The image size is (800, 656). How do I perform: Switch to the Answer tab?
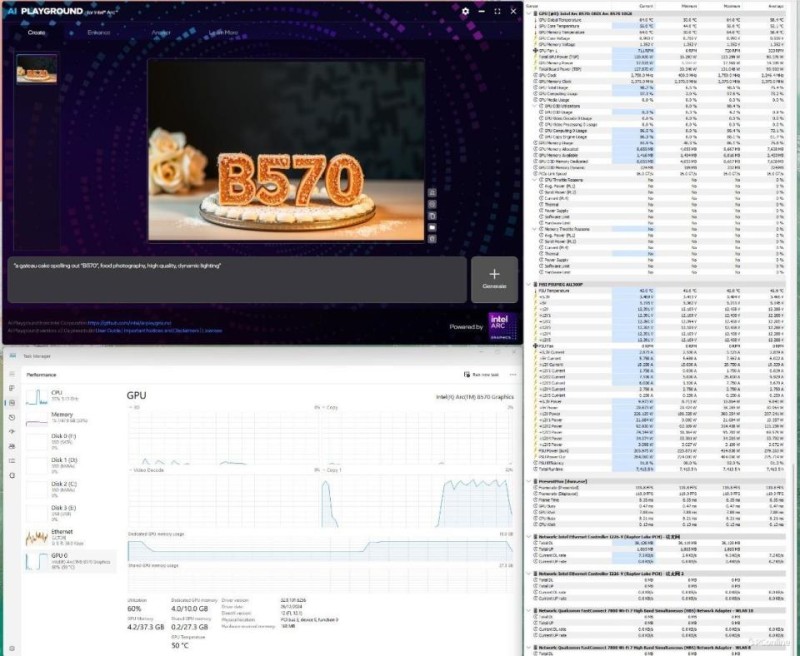[160, 33]
